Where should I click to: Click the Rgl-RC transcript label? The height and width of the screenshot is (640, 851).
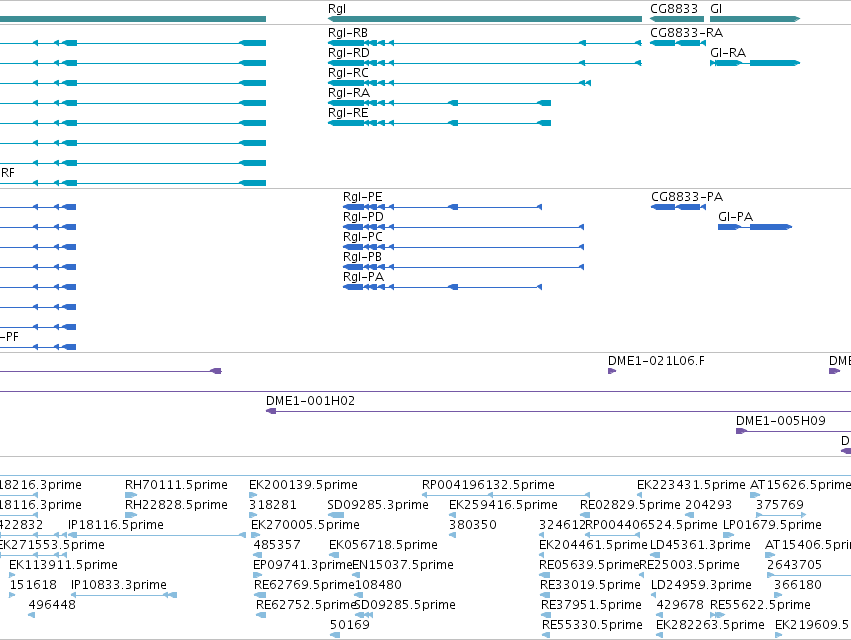348,73
